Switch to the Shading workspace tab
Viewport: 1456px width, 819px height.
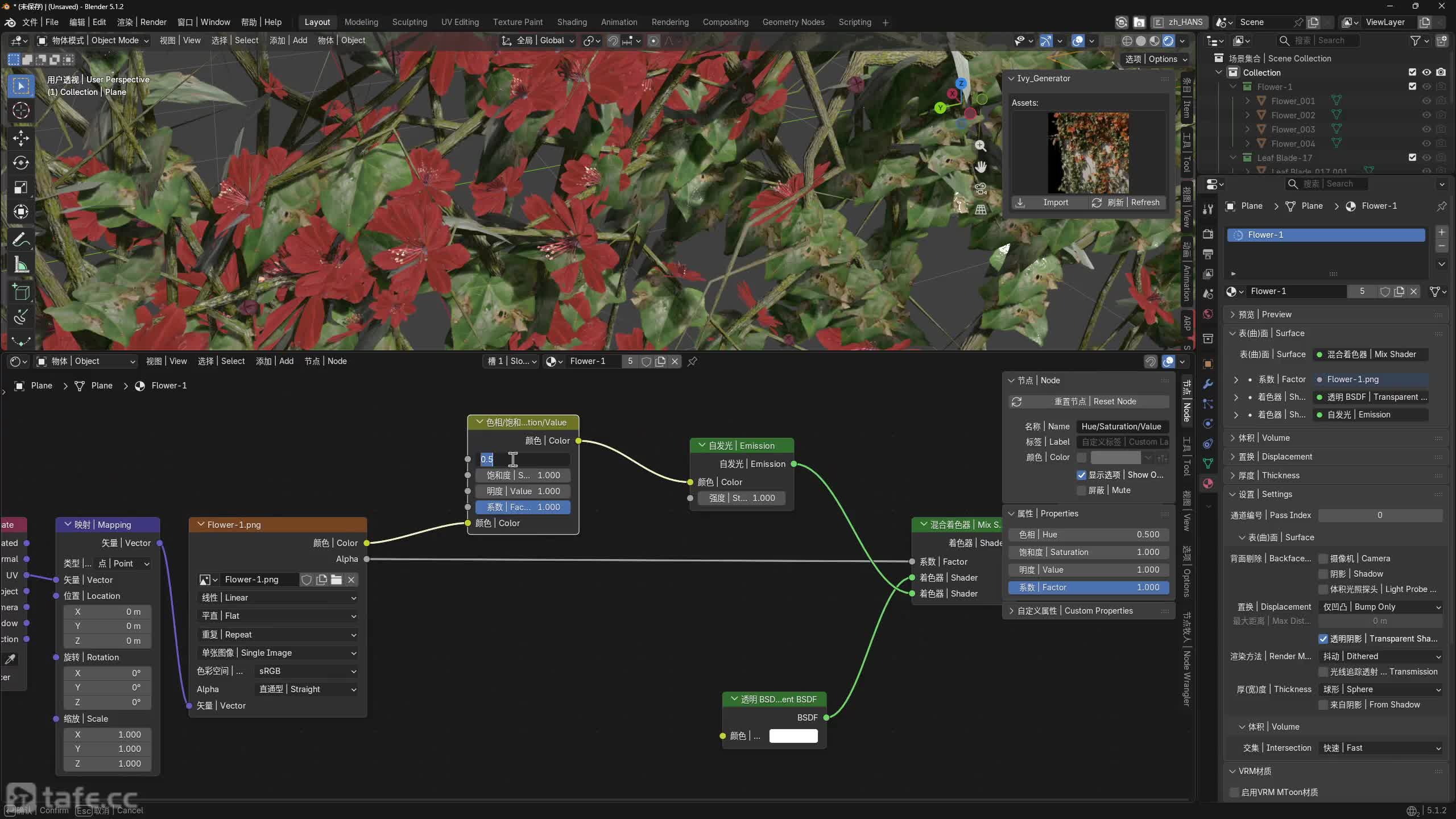coord(572,22)
